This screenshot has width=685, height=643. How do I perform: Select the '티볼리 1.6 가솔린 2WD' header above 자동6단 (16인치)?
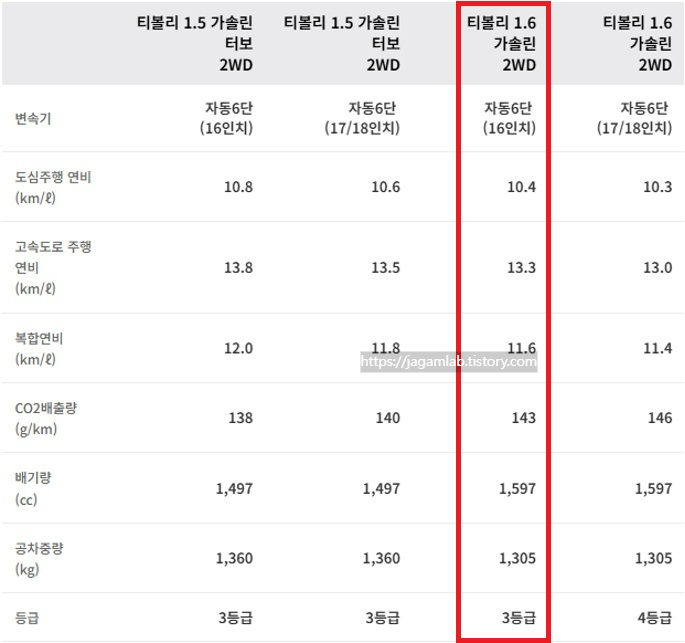(x=502, y=43)
